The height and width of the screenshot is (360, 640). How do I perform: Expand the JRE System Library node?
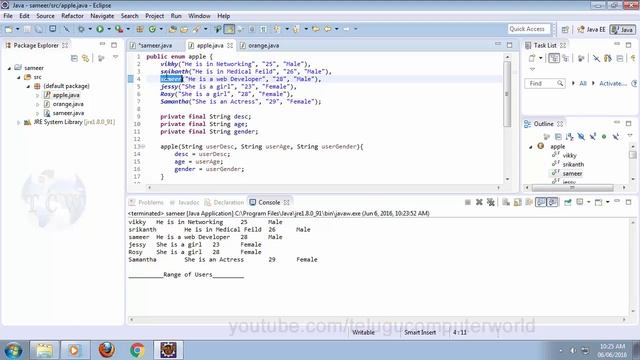(x=18, y=122)
